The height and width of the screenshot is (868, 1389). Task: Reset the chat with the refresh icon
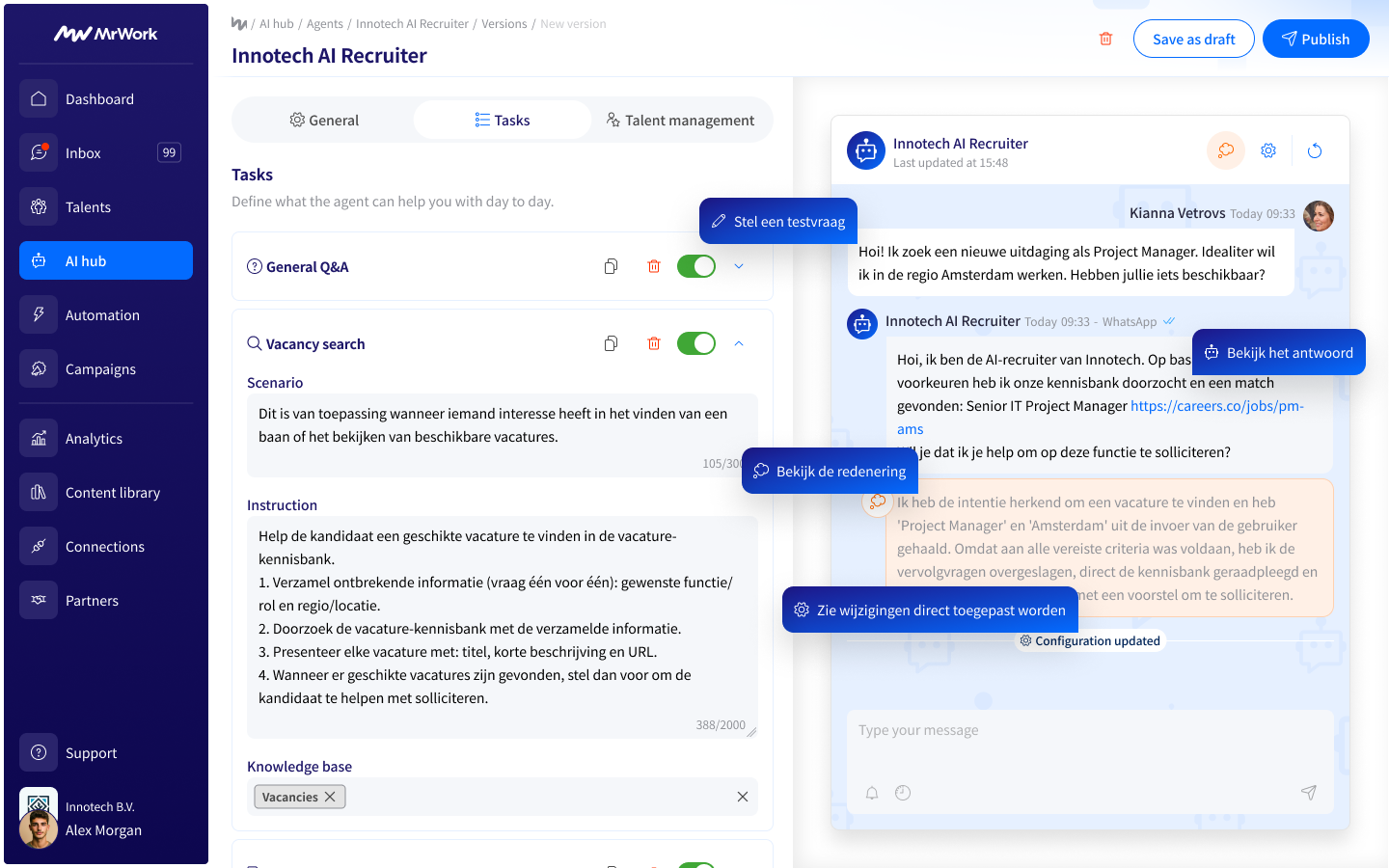(1315, 150)
